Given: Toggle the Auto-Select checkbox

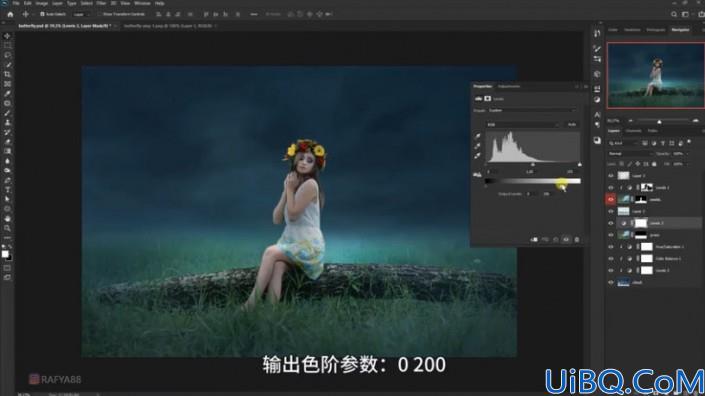Looking at the screenshot, I should click(42, 14).
